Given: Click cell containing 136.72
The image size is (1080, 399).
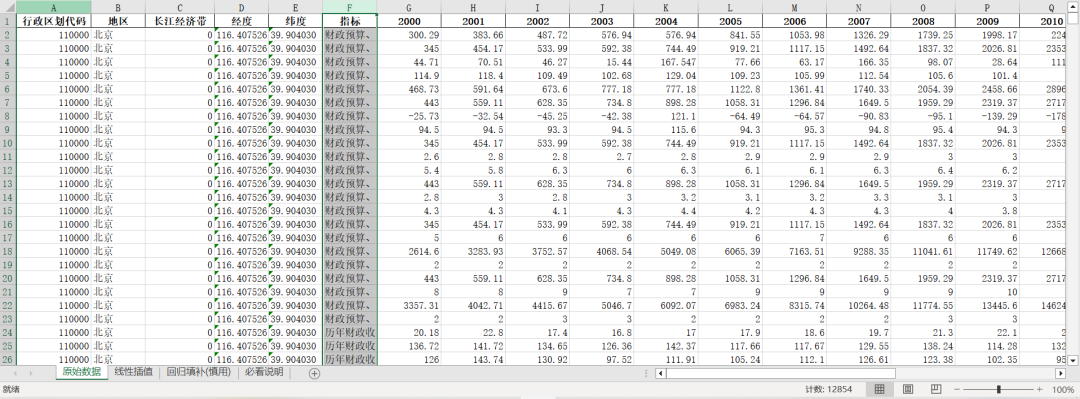Looking at the screenshot, I should 409,346.
